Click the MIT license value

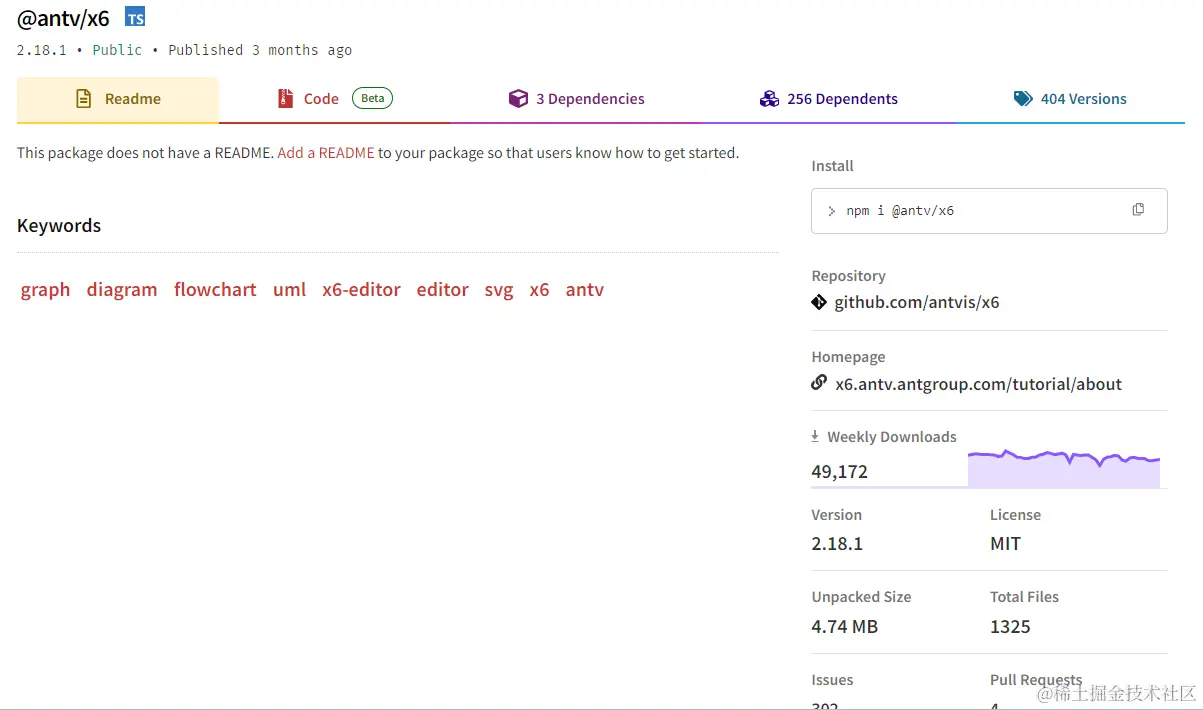click(x=1006, y=544)
